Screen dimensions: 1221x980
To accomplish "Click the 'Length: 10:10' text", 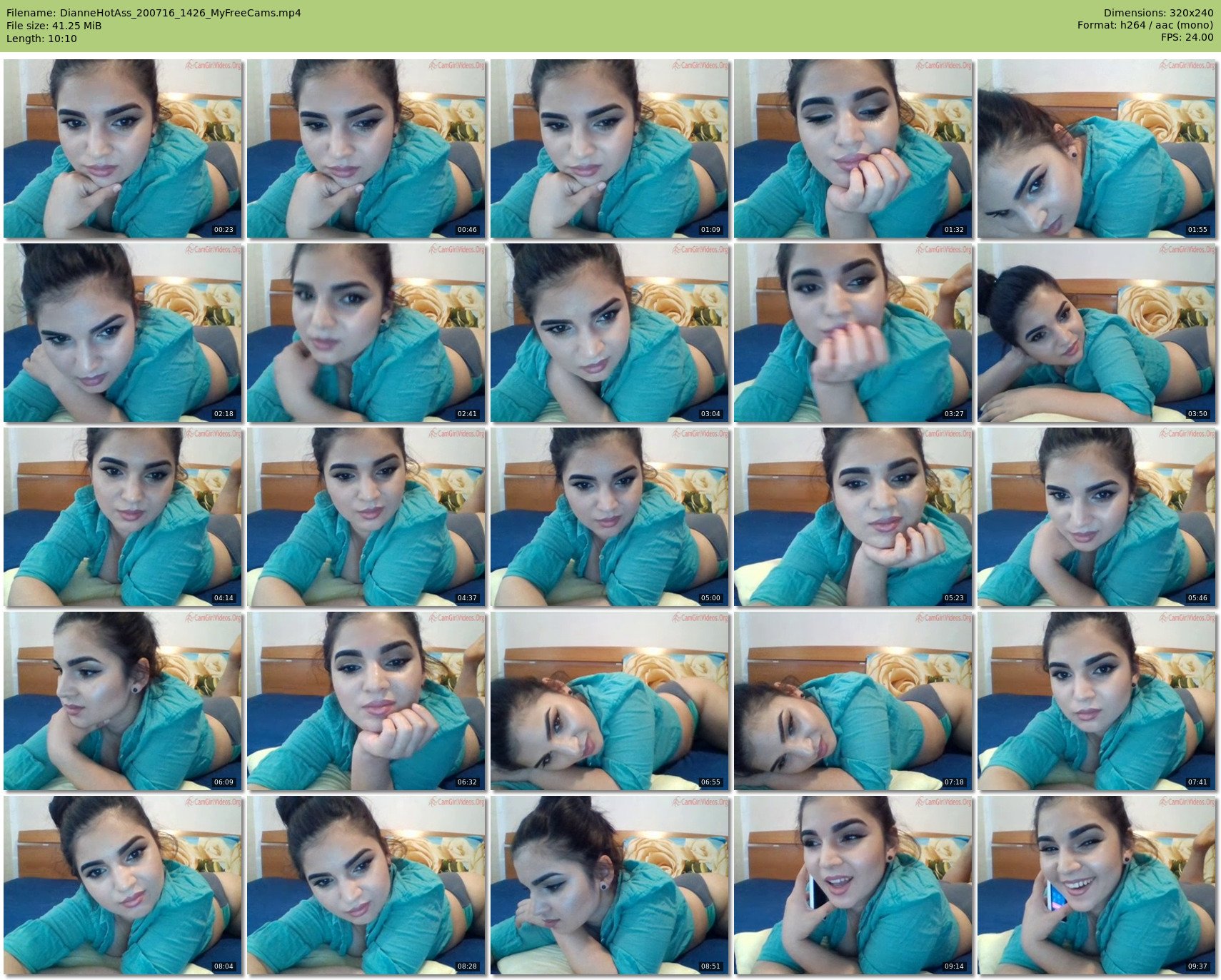I will click(41, 39).
